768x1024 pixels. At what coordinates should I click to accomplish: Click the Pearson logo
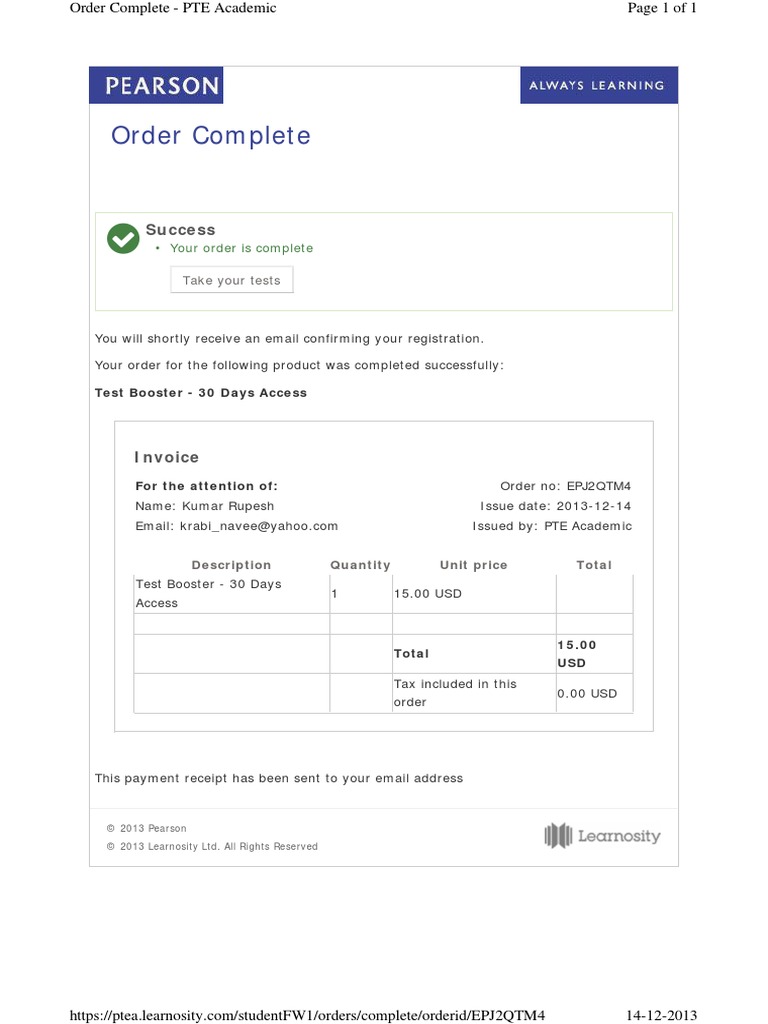(156, 86)
